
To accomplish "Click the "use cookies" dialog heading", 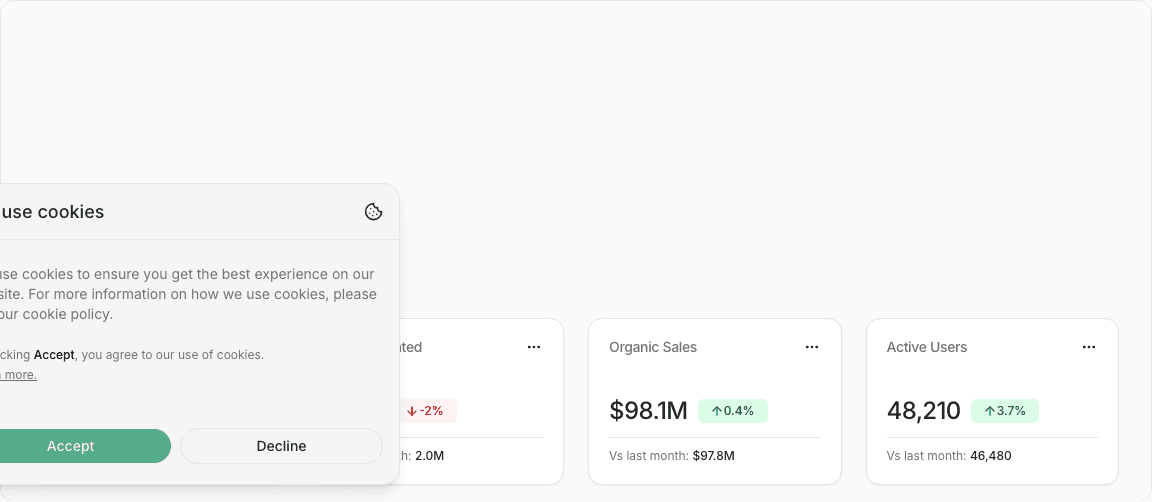I will coord(52,212).
